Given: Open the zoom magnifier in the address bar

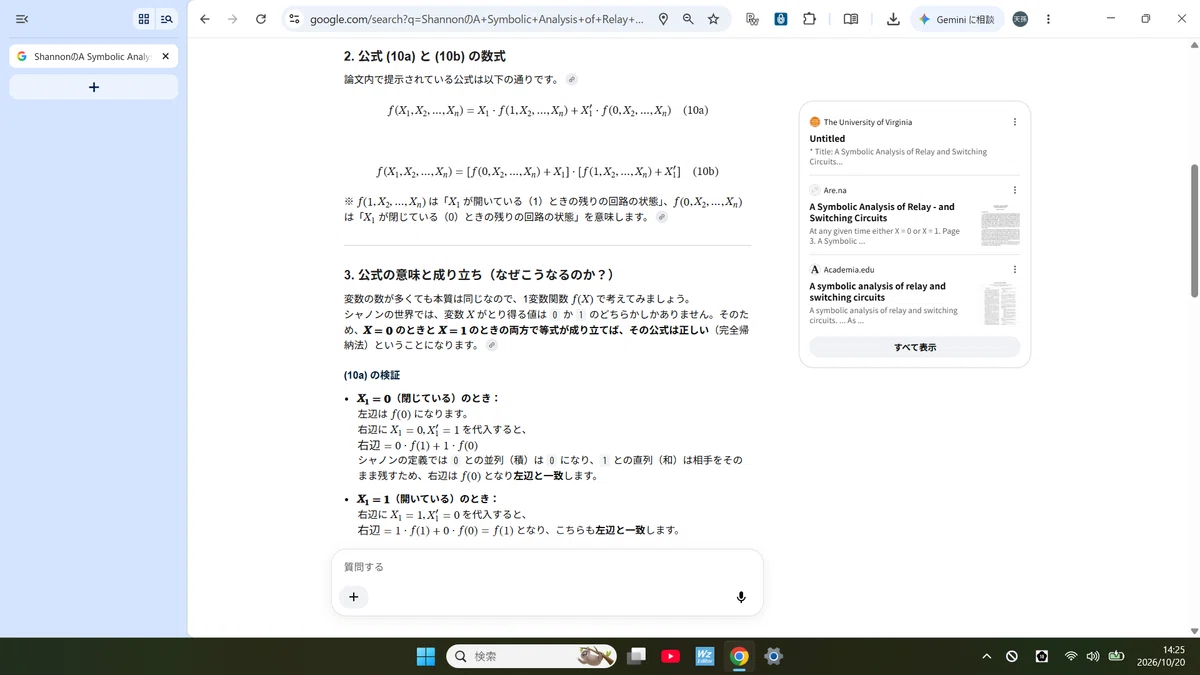Looking at the screenshot, I should tap(688, 19).
